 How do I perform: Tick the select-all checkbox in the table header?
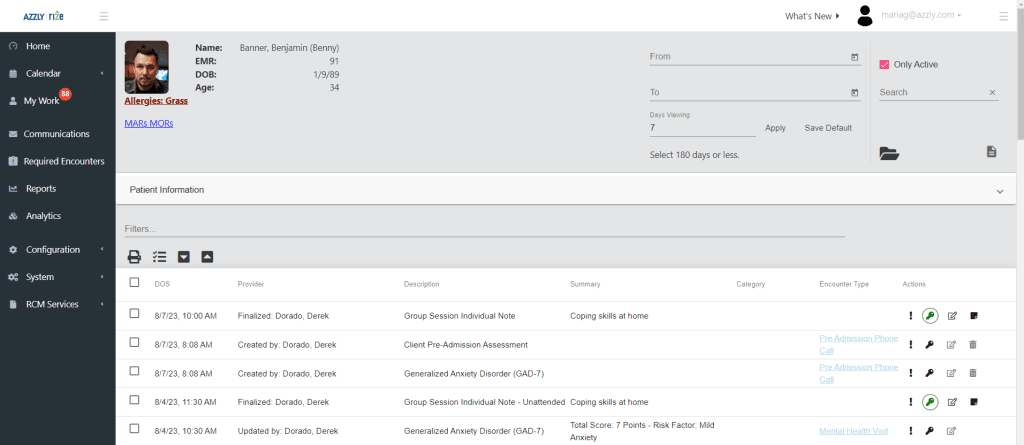point(135,283)
